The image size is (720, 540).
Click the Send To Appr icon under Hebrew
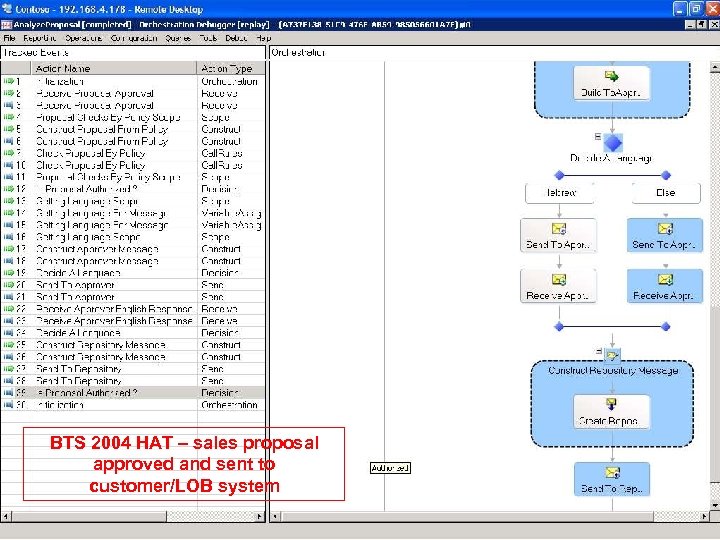pos(559,228)
